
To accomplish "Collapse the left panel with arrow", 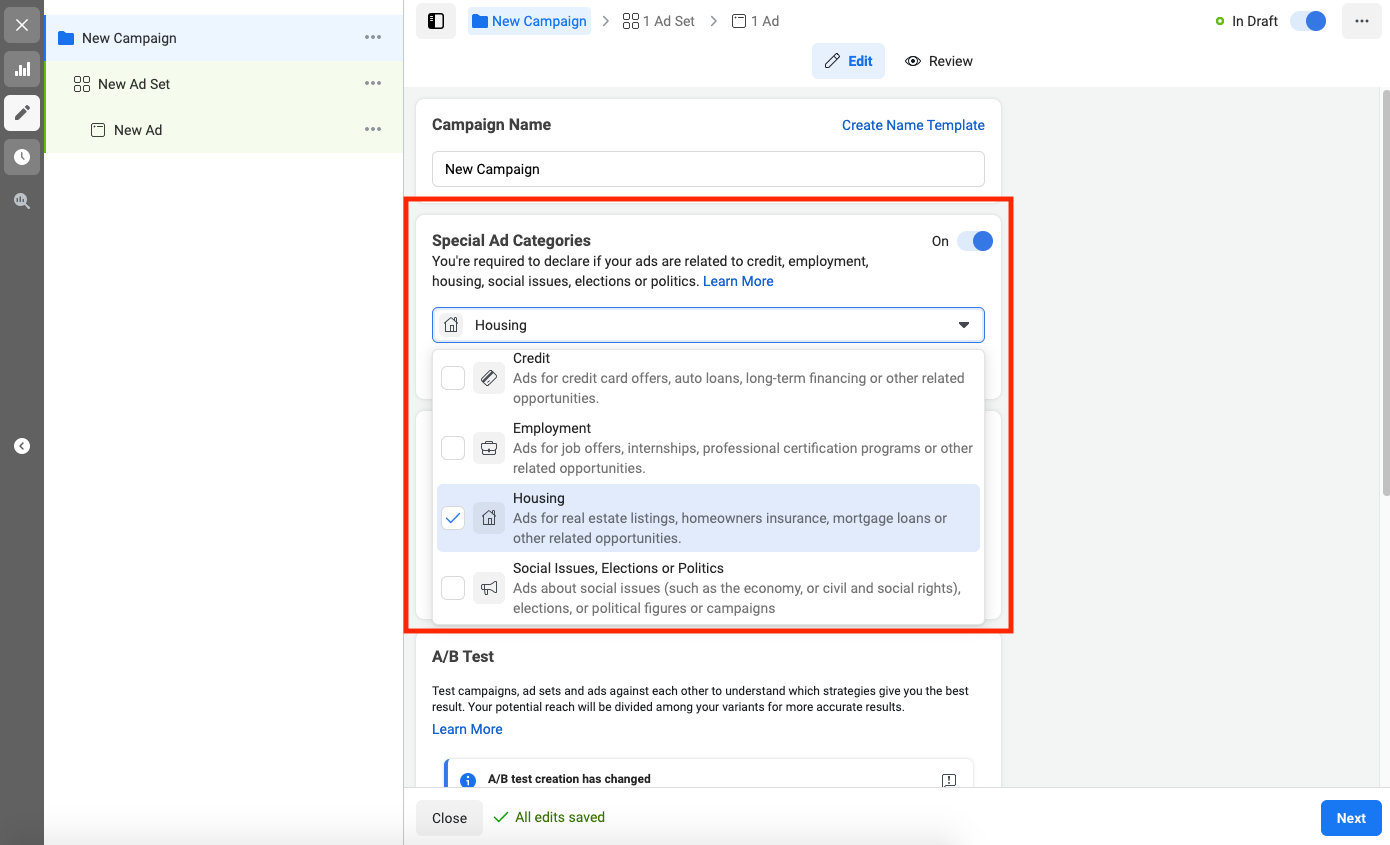I will point(22,446).
